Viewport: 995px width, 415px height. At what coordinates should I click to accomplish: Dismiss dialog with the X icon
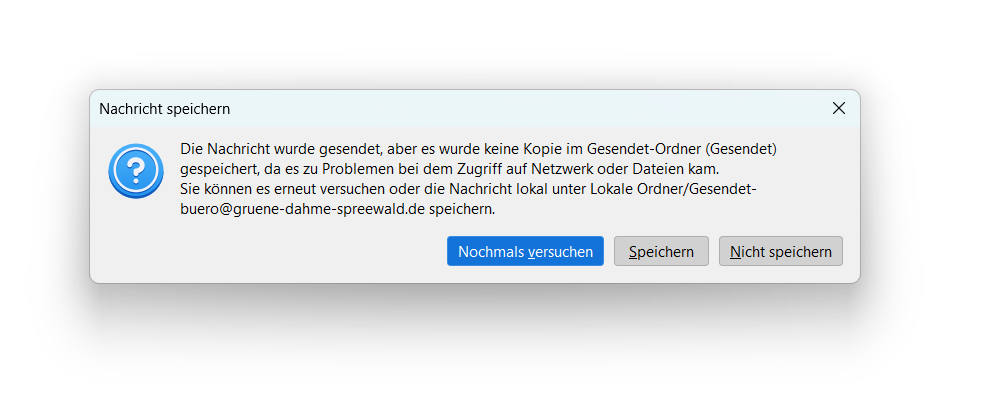click(x=838, y=109)
